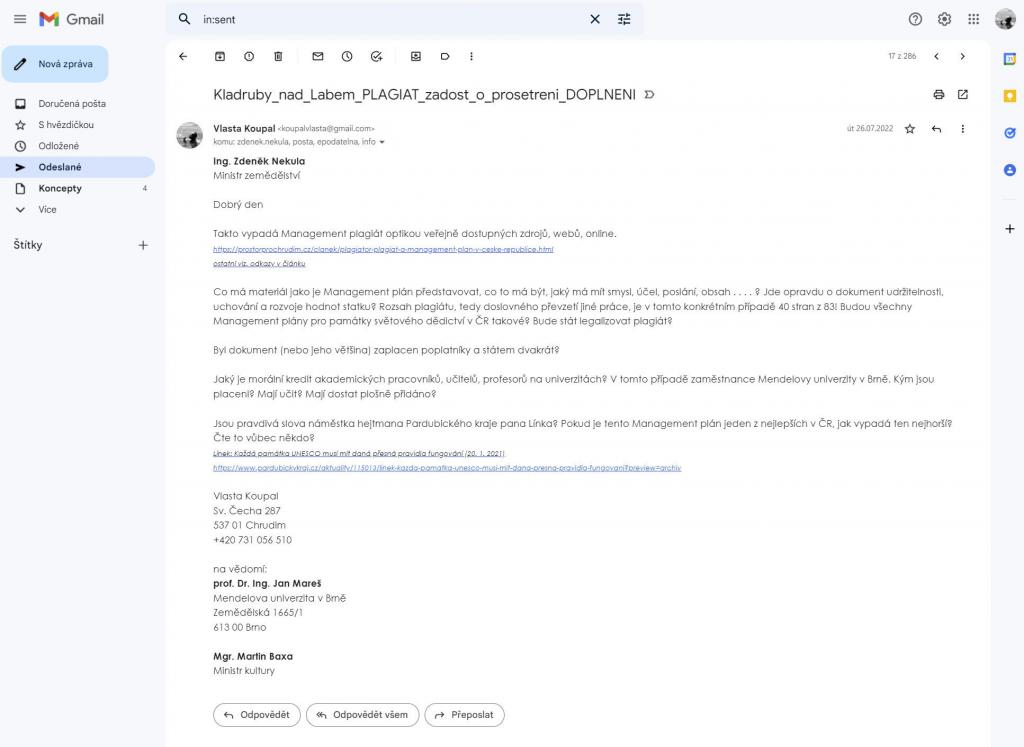Screen dimensions: 1024x747
Task: Compose a new message with Nová zpráva
Action: click(55, 64)
